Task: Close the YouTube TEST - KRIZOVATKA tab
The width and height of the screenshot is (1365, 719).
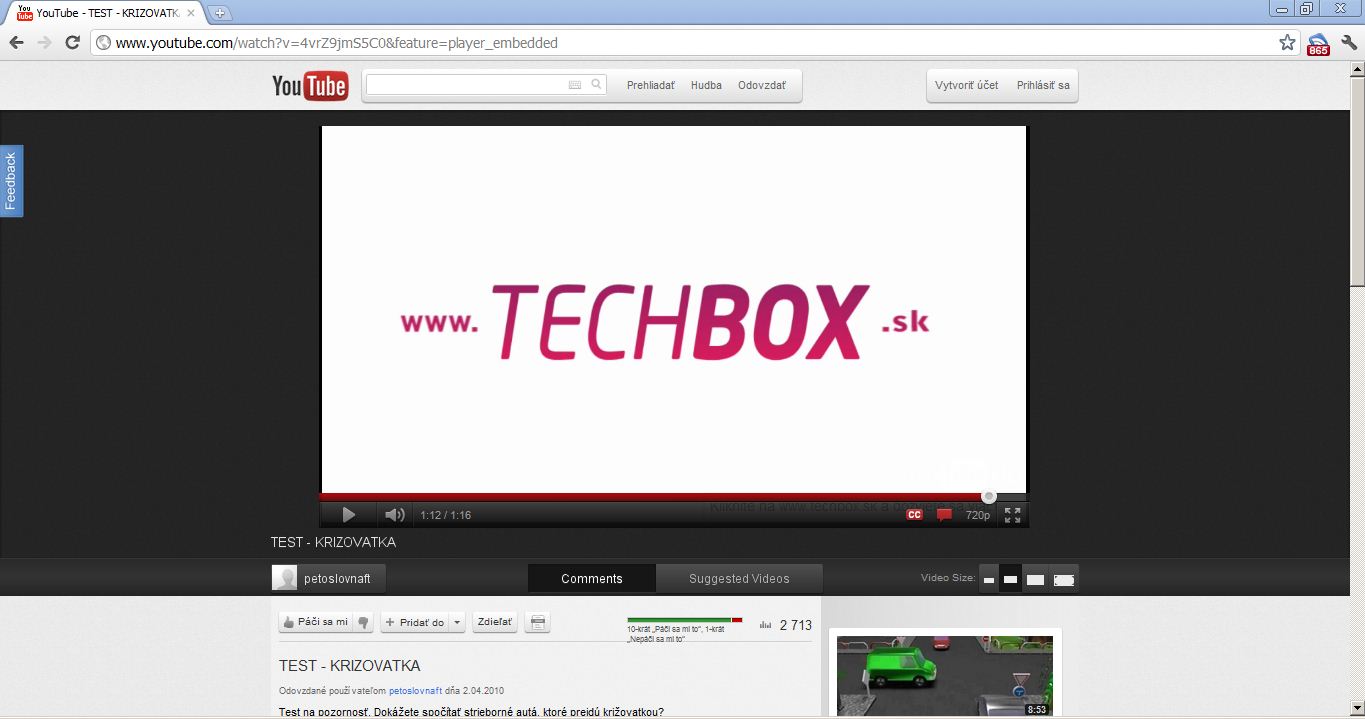Action: (x=191, y=13)
